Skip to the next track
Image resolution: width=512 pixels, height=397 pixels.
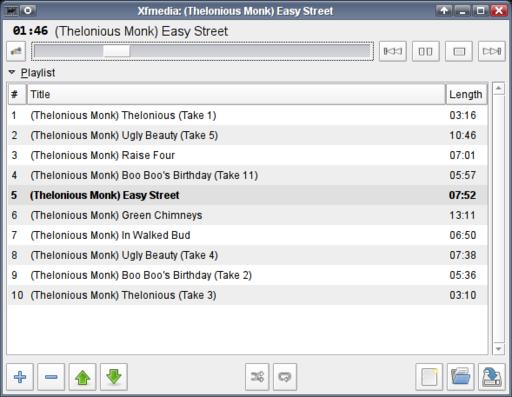click(x=491, y=51)
